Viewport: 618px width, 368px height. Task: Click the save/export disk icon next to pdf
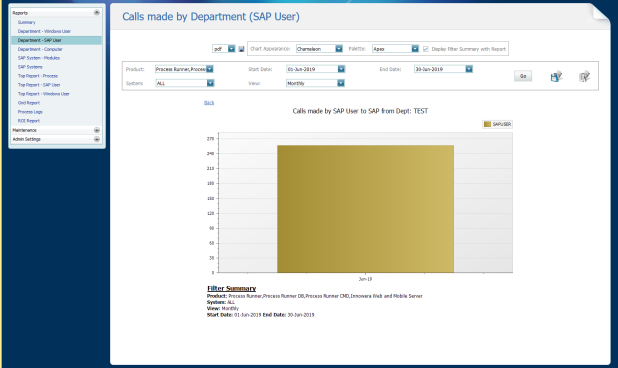(241, 49)
